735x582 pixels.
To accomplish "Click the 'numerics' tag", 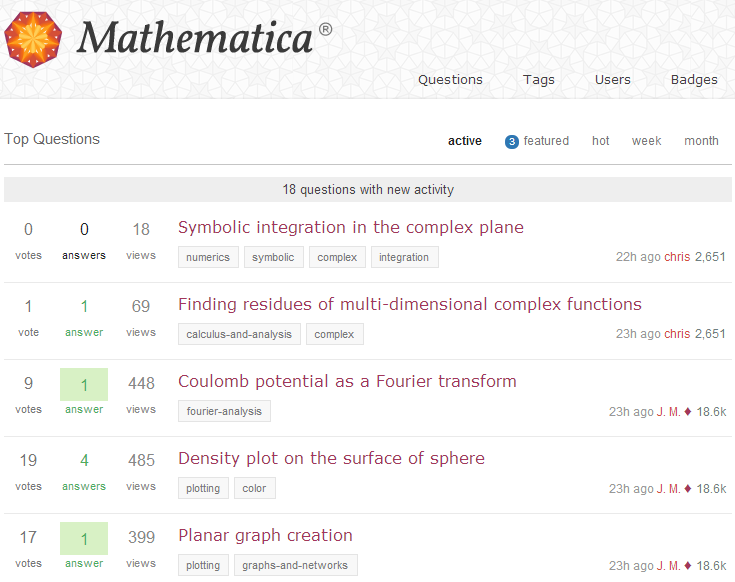I will coord(208,257).
